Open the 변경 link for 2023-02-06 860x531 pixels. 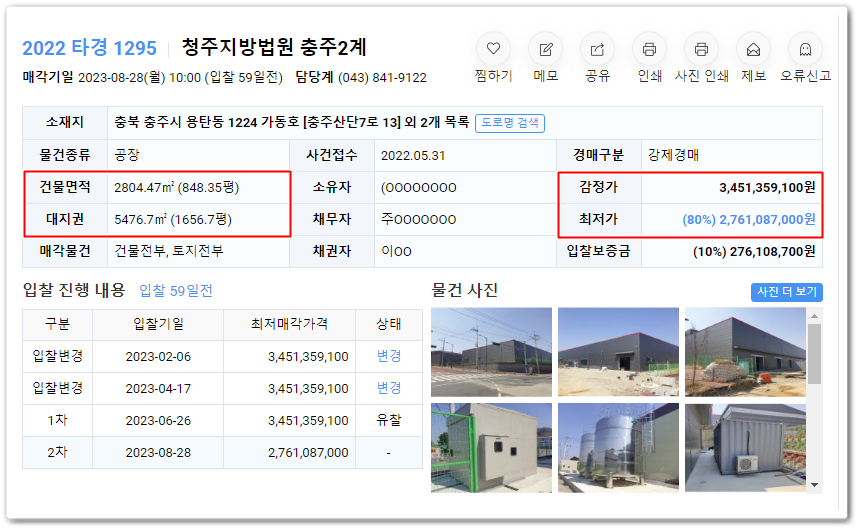click(389, 356)
